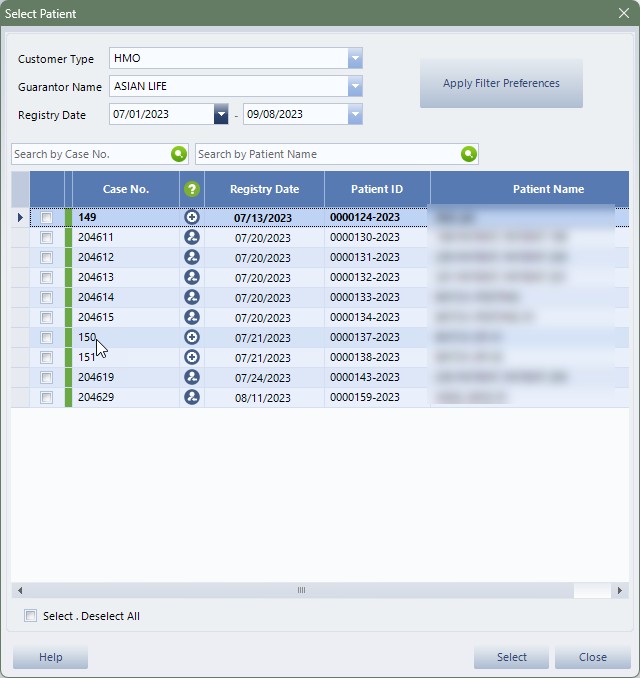Click the patient icon for case 204611

click(x=192, y=237)
